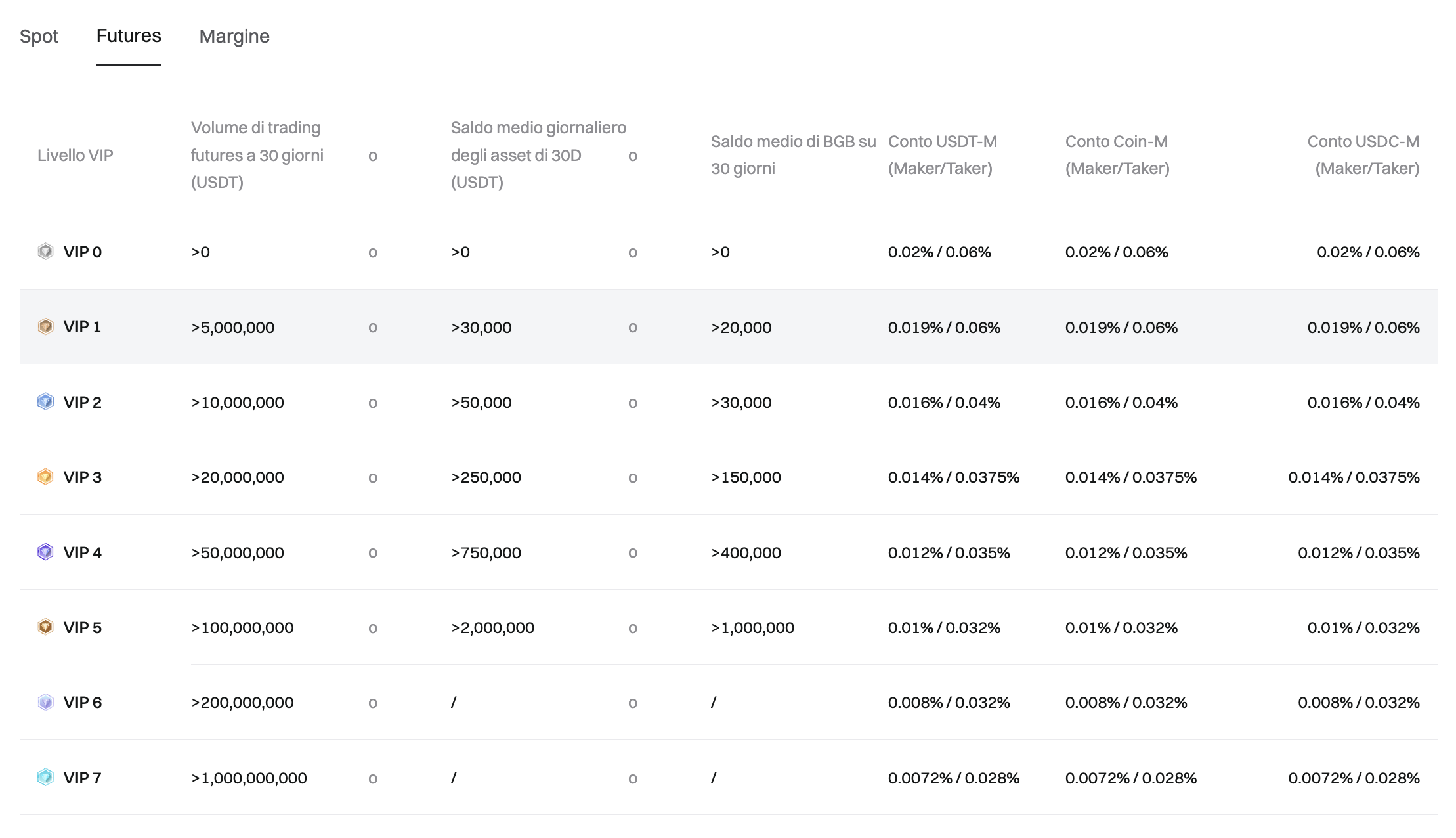Screen dimensions: 1456x838
Task: Click the VIP 0 gray badge icon
Action: click(x=45, y=252)
